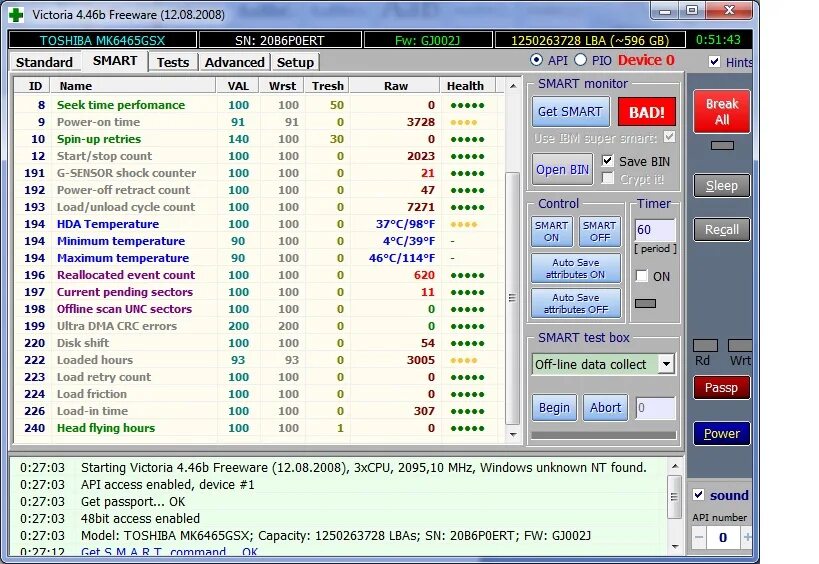Screen dimensions: 819x564
Task: Click the SMART table scrollbar thumb
Action: coord(512,298)
